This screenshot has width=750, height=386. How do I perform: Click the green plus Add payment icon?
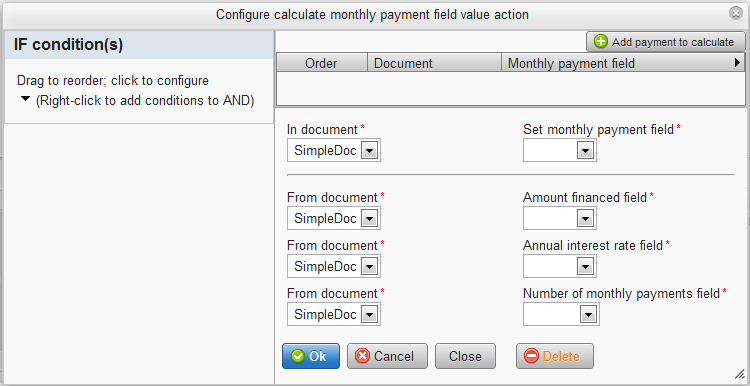(x=601, y=42)
